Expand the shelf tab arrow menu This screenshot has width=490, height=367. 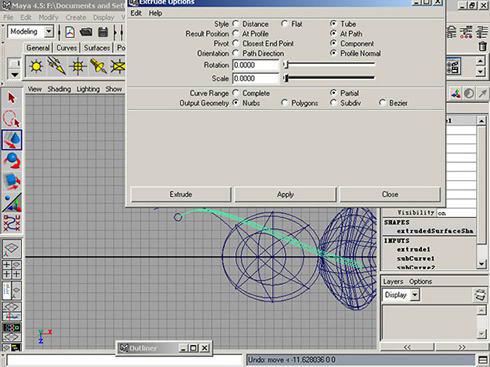(14, 74)
